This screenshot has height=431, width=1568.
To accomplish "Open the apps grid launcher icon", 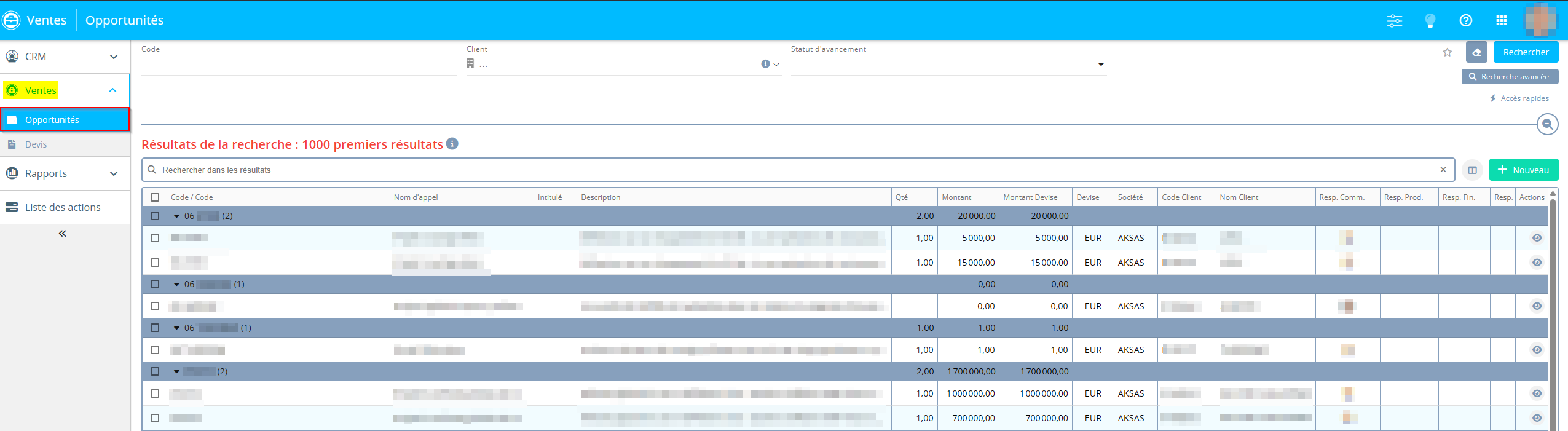I will click(1501, 20).
